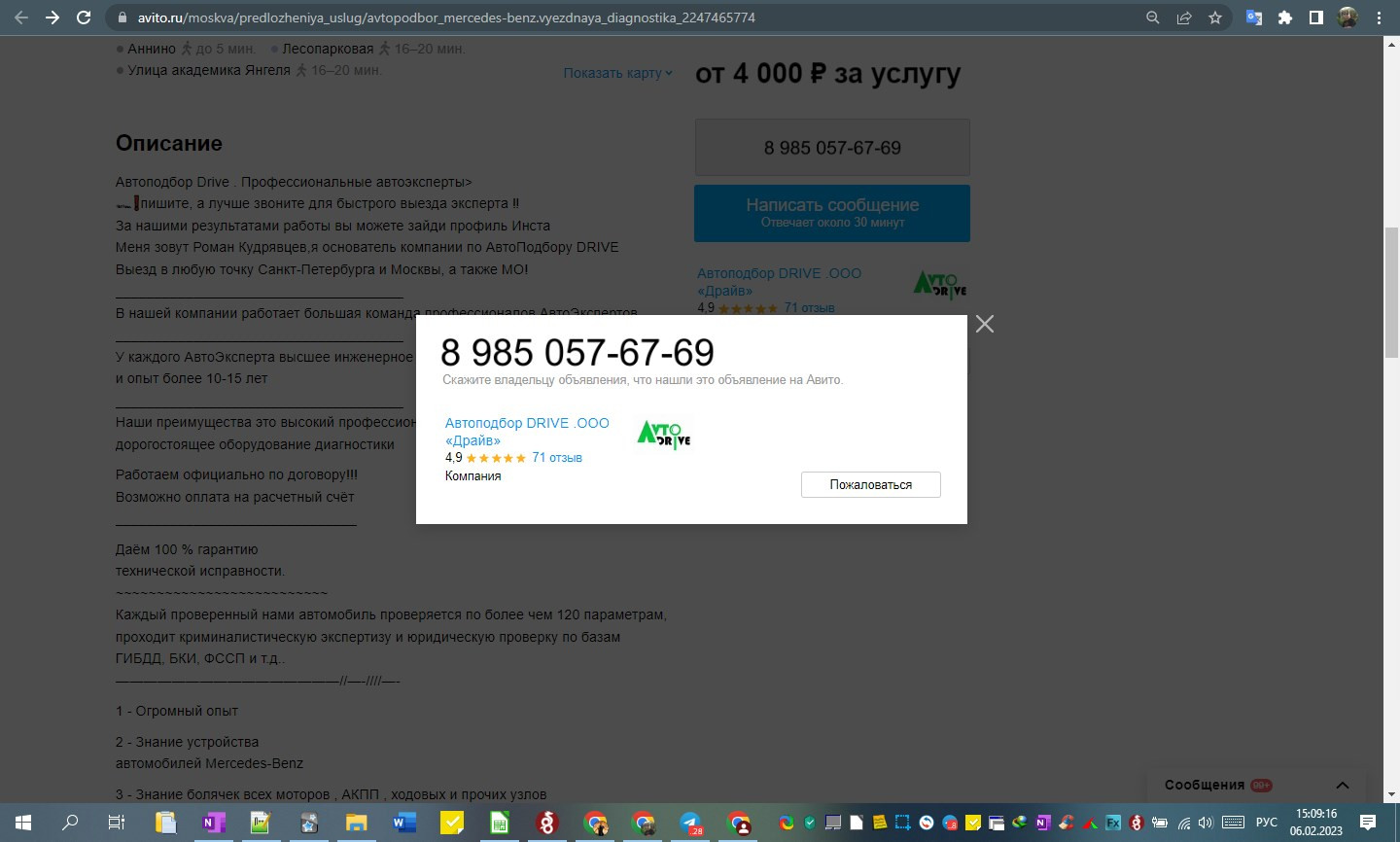Open the taskbar search magnifier
1400x842 pixels.
tap(70, 823)
